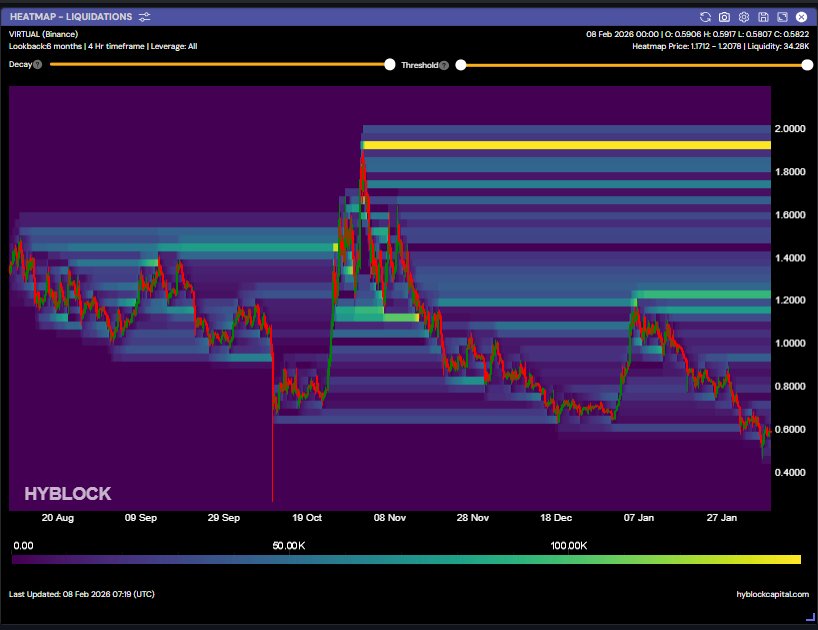Open the hyblockcapital.com link
Image resolution: width=818 pixels, height=630 pixels.
click(772, 594)
